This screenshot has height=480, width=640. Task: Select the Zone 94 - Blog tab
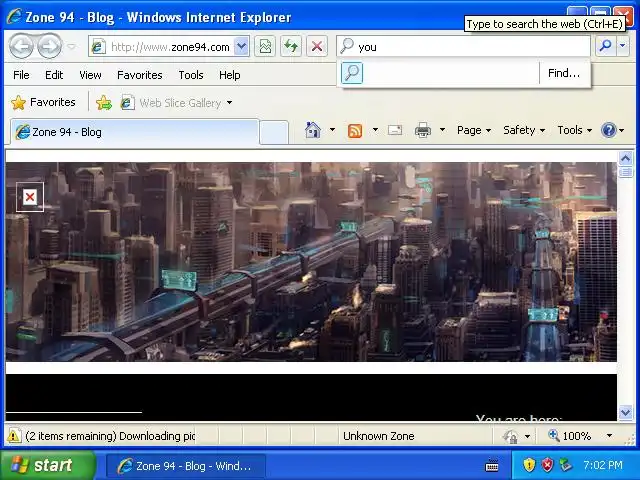pos(135,132)
